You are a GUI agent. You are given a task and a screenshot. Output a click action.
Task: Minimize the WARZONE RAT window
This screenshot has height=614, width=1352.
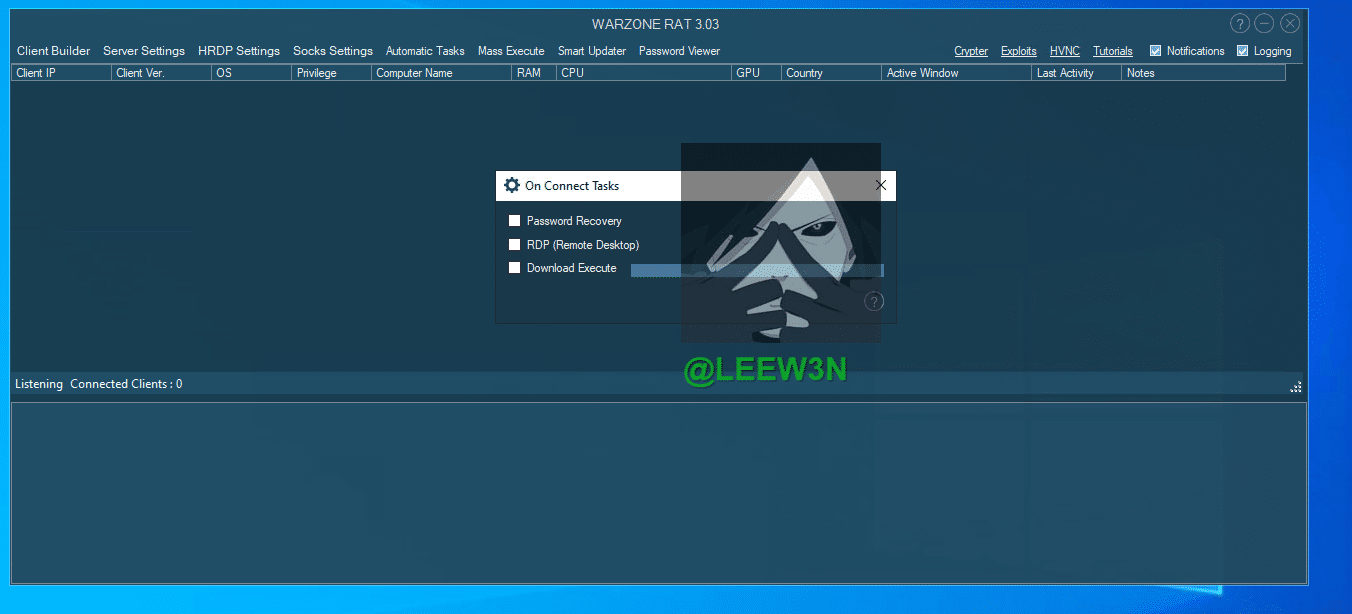(1265, 24)
